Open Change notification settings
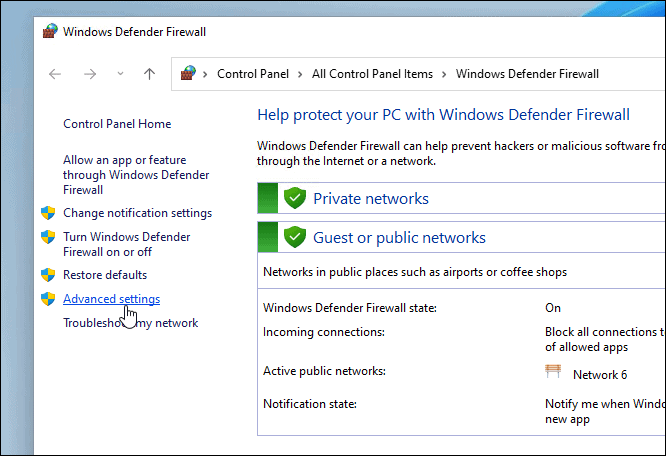This screenshot has width=666, height=456. tap(137, 213)
